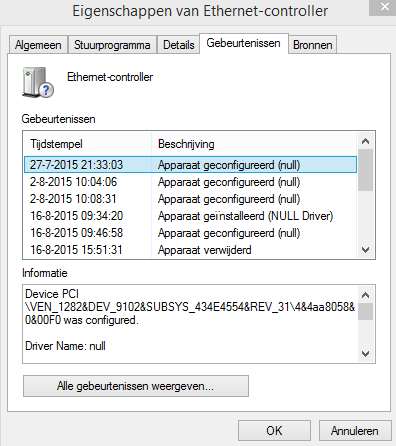Click the Tijdstempel column header

point(88,144)
